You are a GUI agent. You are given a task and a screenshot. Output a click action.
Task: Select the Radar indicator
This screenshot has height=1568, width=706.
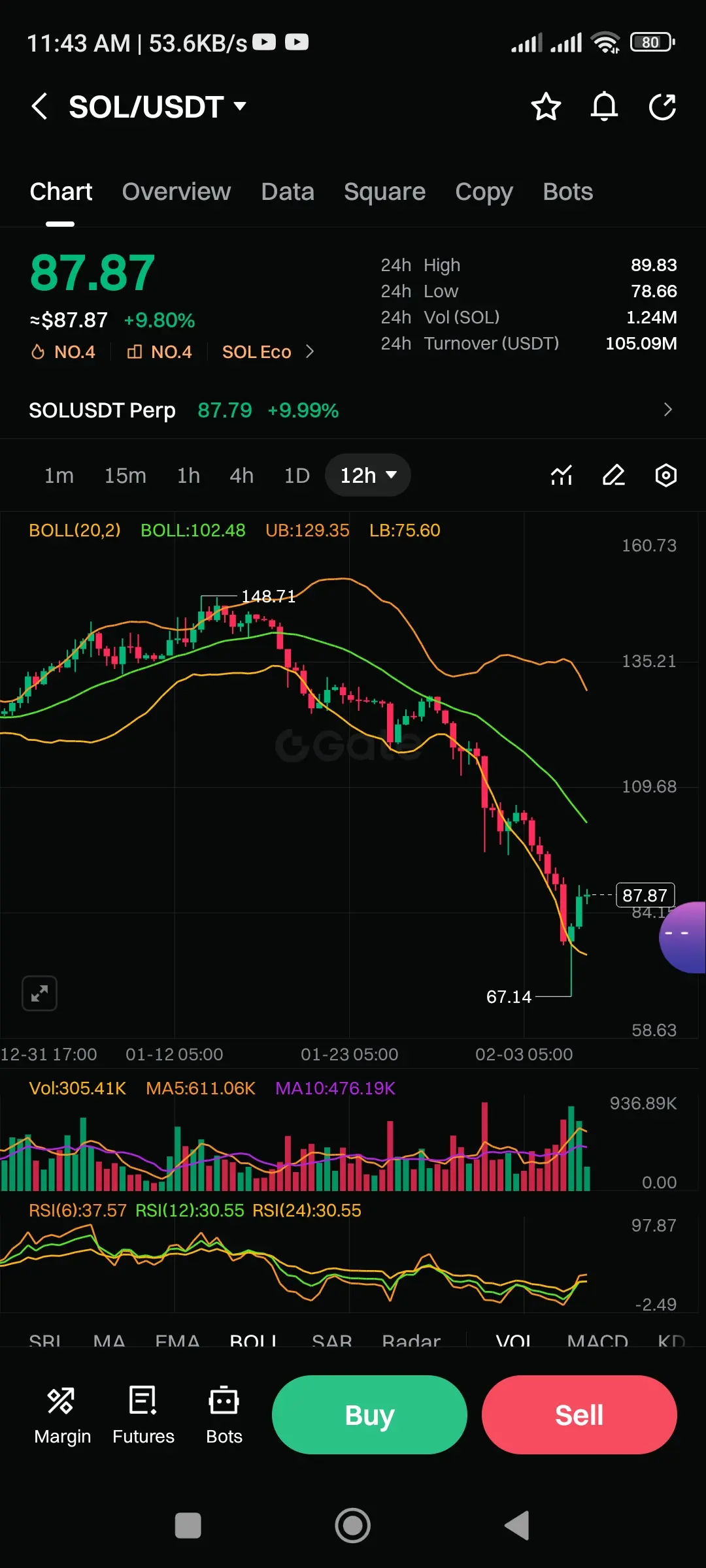411,1342
